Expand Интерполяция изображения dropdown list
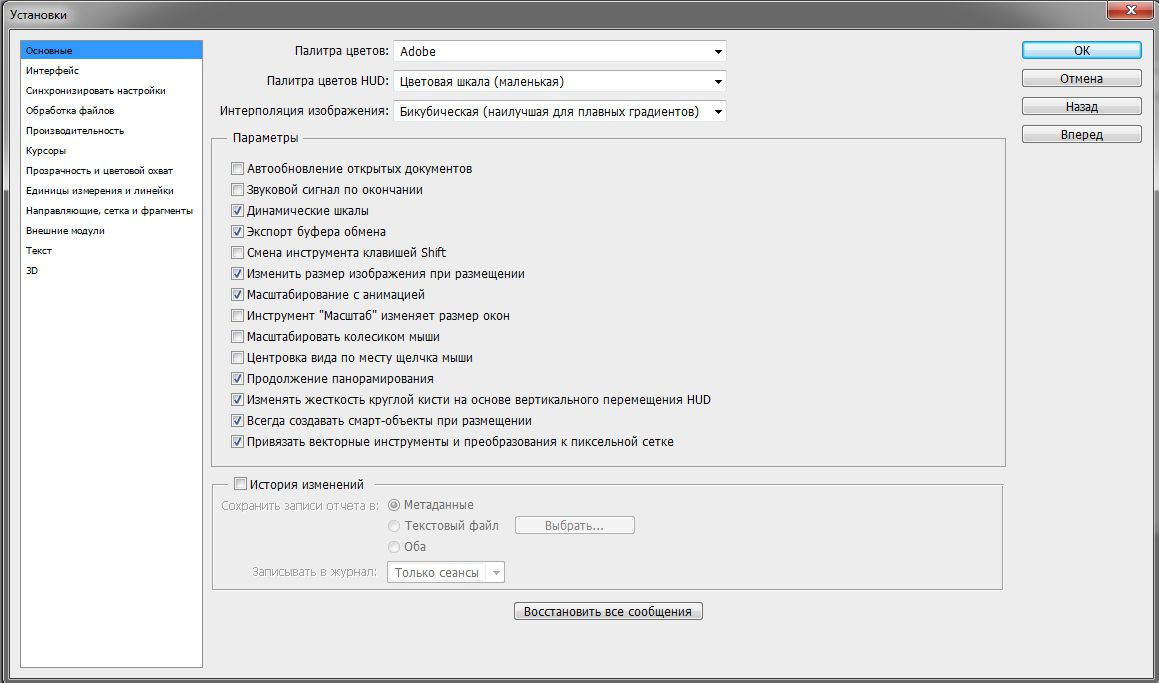 coord(560,112)
